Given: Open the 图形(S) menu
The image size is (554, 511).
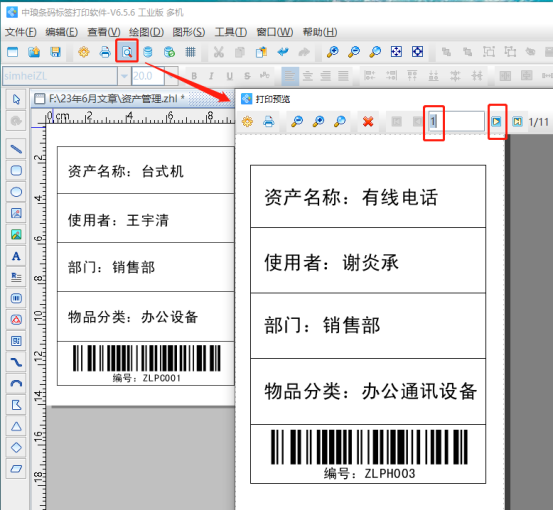Looking at the screenshot, I should (189, 32).
